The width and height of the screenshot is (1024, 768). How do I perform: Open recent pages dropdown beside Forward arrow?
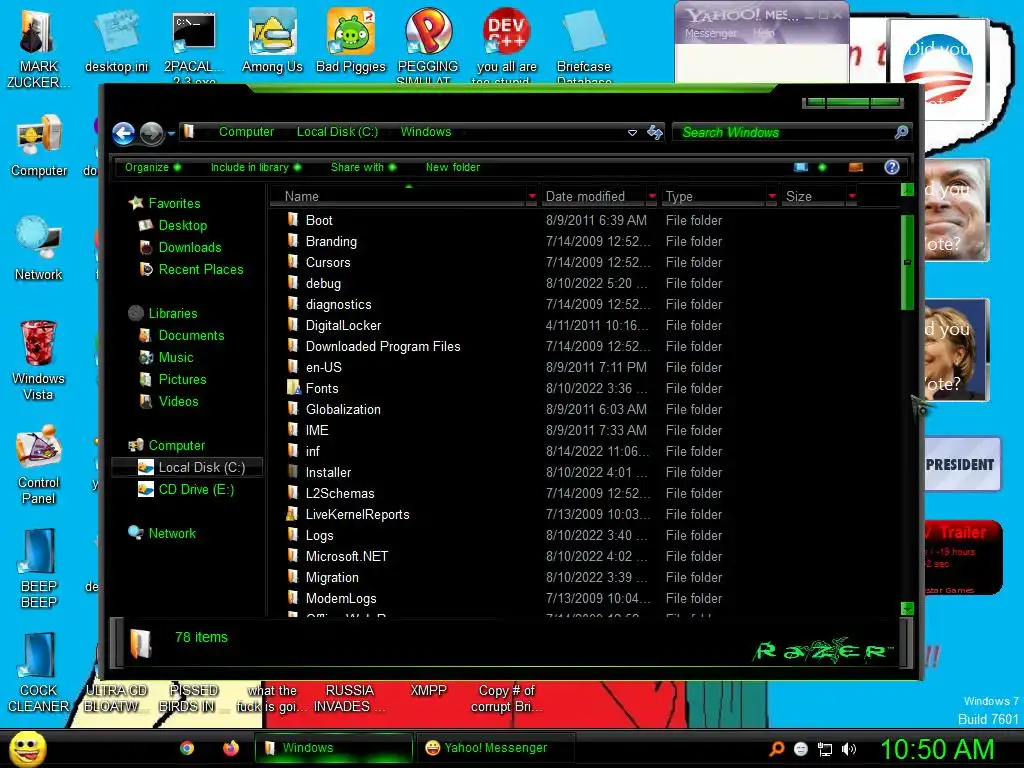[171, 133]
